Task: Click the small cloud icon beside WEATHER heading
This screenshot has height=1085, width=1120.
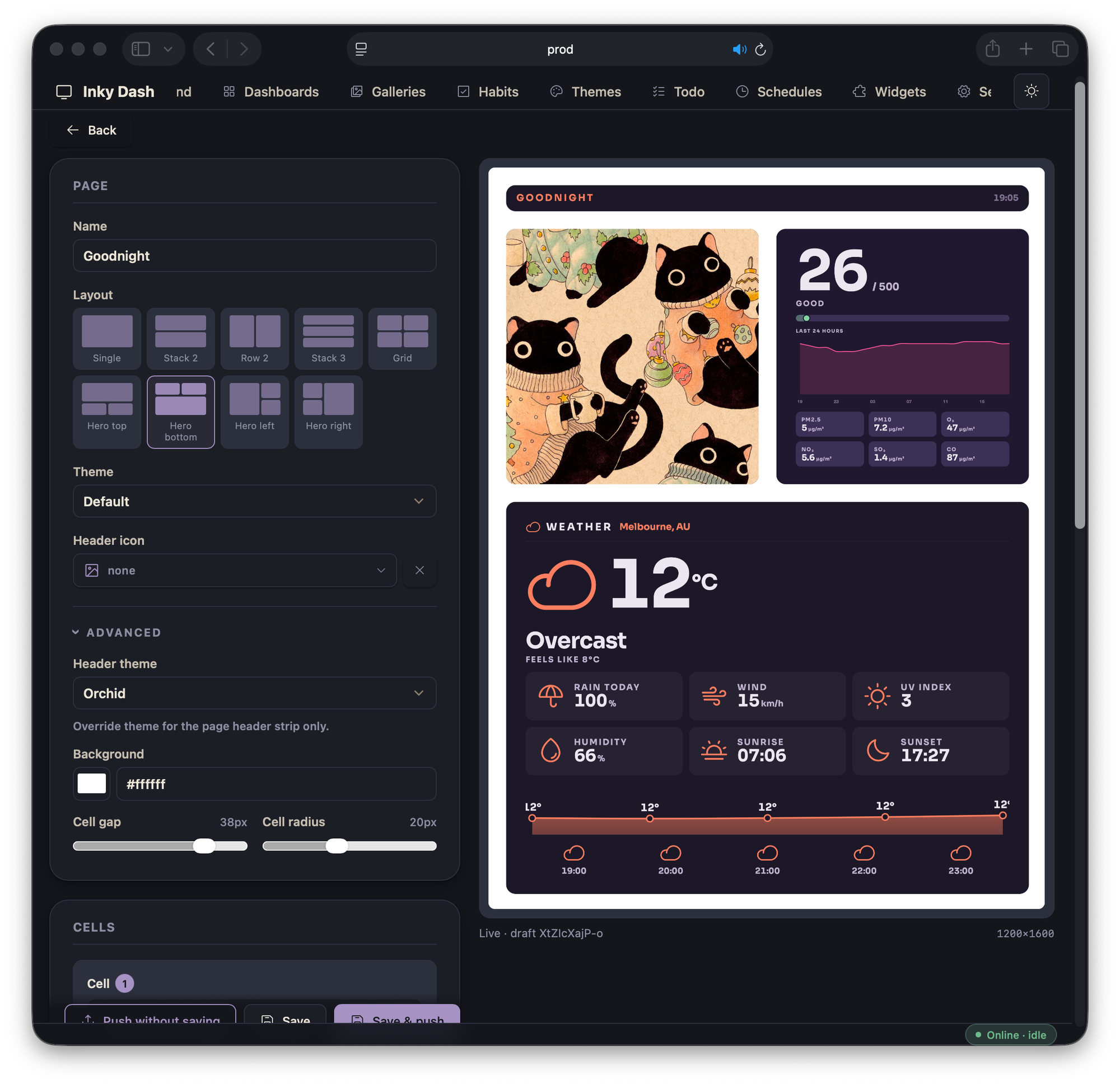Action: point(533,527)
